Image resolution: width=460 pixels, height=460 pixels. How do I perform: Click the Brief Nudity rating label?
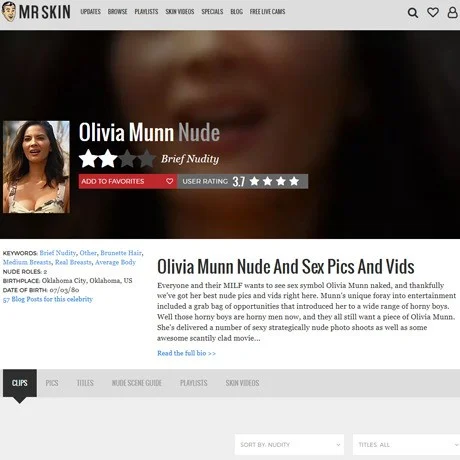coord(190,159)
